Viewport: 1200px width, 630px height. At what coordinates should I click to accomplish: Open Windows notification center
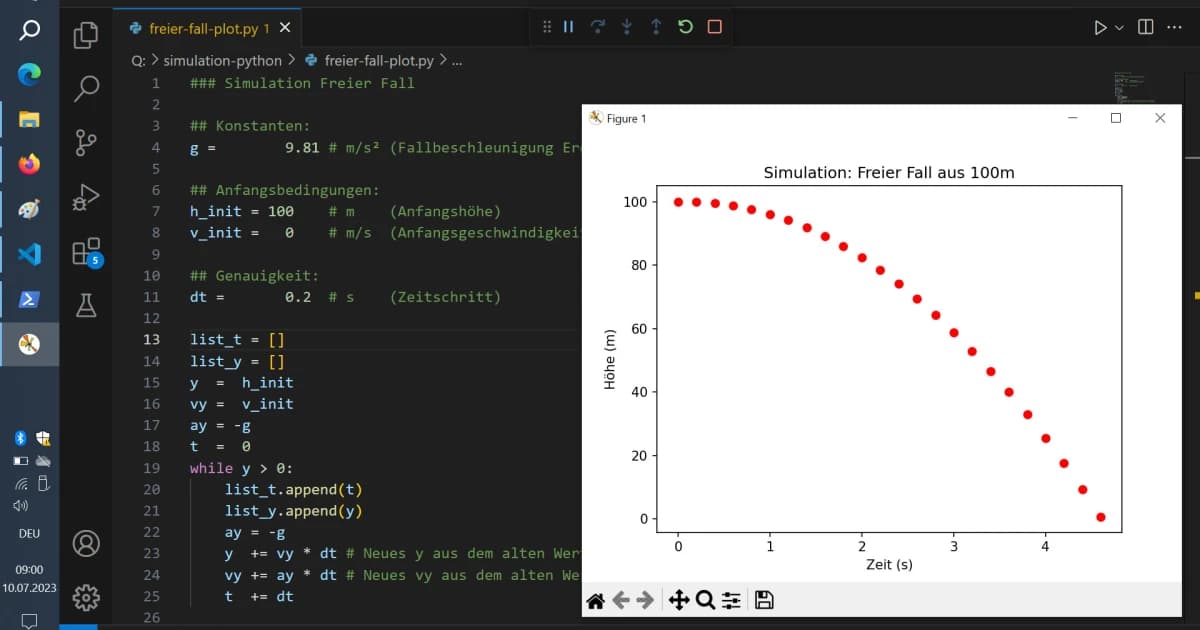click(29, 620)
